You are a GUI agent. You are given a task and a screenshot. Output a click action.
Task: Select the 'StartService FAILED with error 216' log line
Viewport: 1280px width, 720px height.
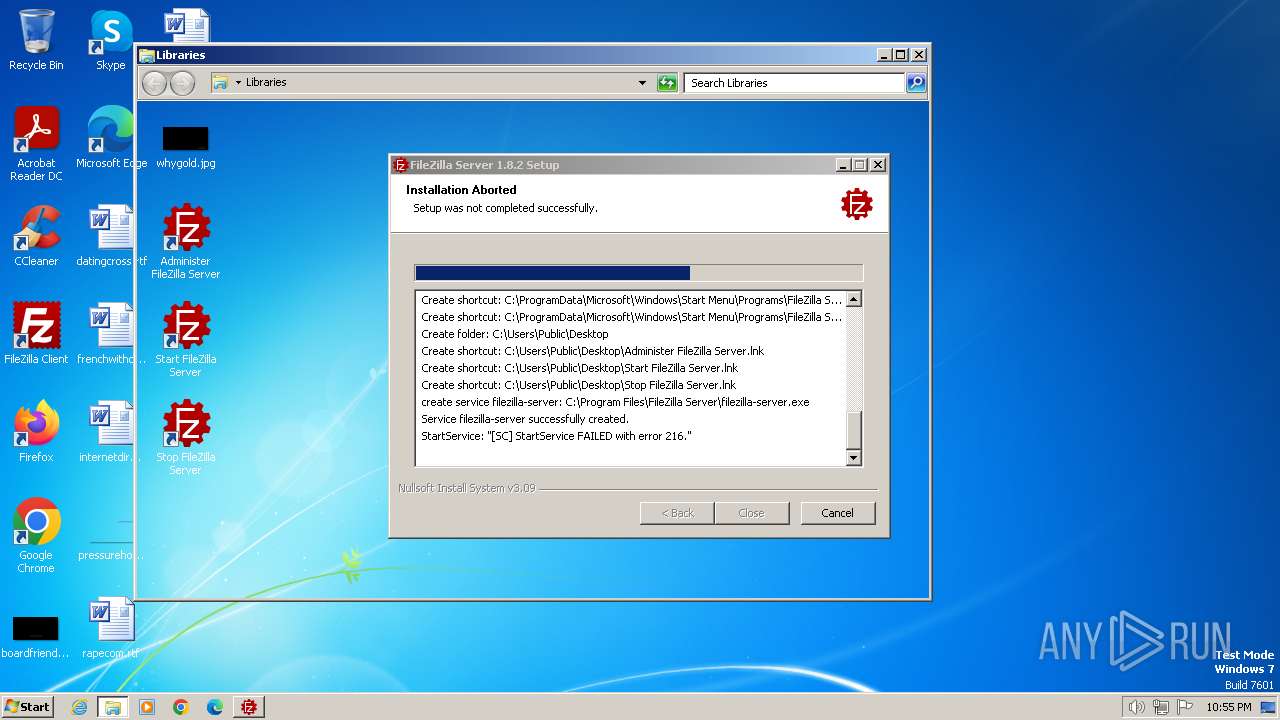pos(556,436)
